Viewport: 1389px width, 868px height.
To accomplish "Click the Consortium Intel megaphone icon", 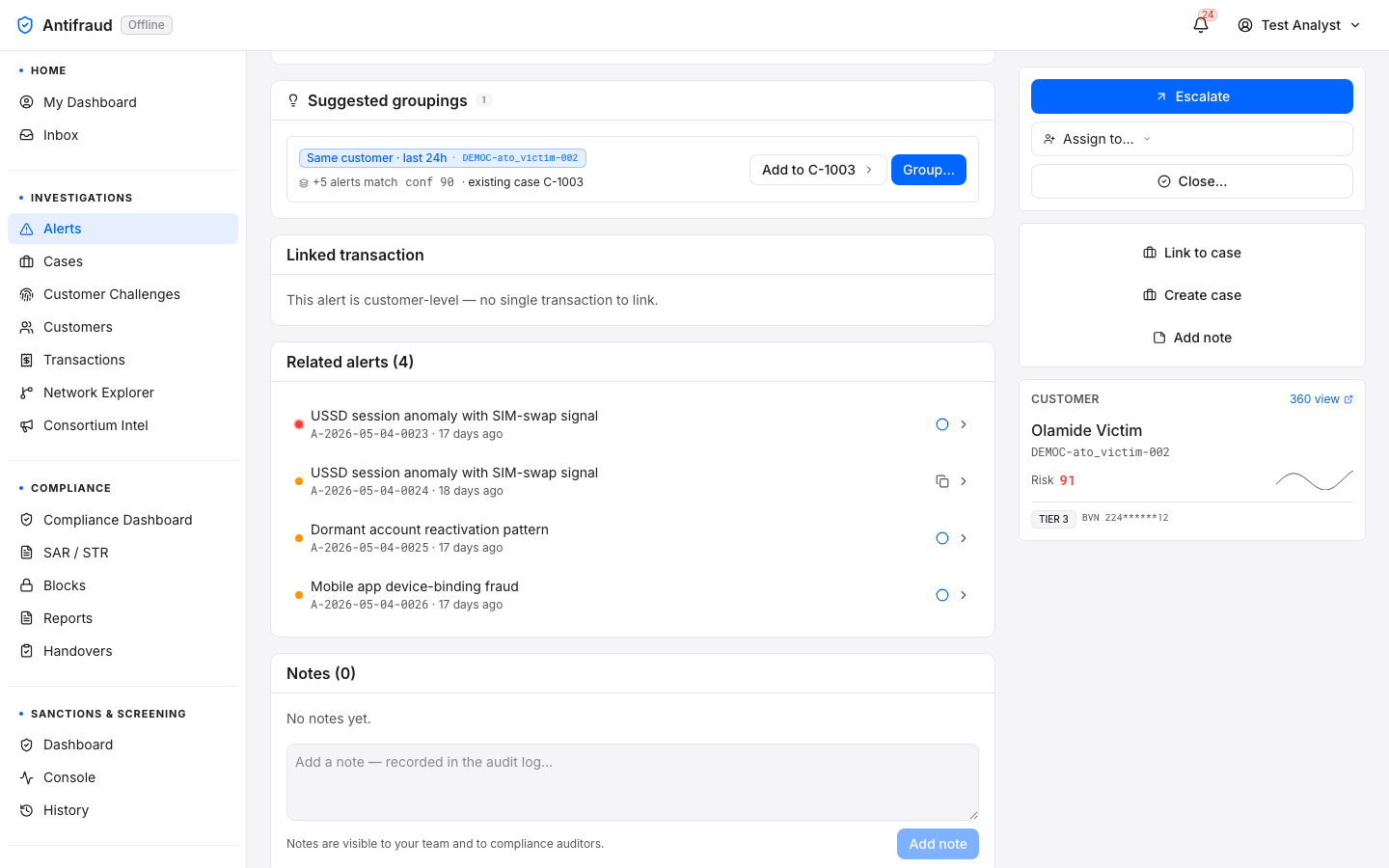I will click(x=27, y=425).
